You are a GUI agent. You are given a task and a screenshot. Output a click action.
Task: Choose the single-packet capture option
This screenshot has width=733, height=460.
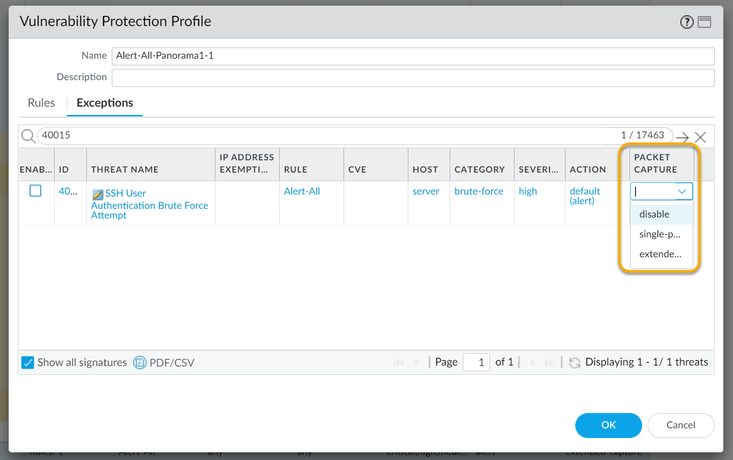coord(659,234)
